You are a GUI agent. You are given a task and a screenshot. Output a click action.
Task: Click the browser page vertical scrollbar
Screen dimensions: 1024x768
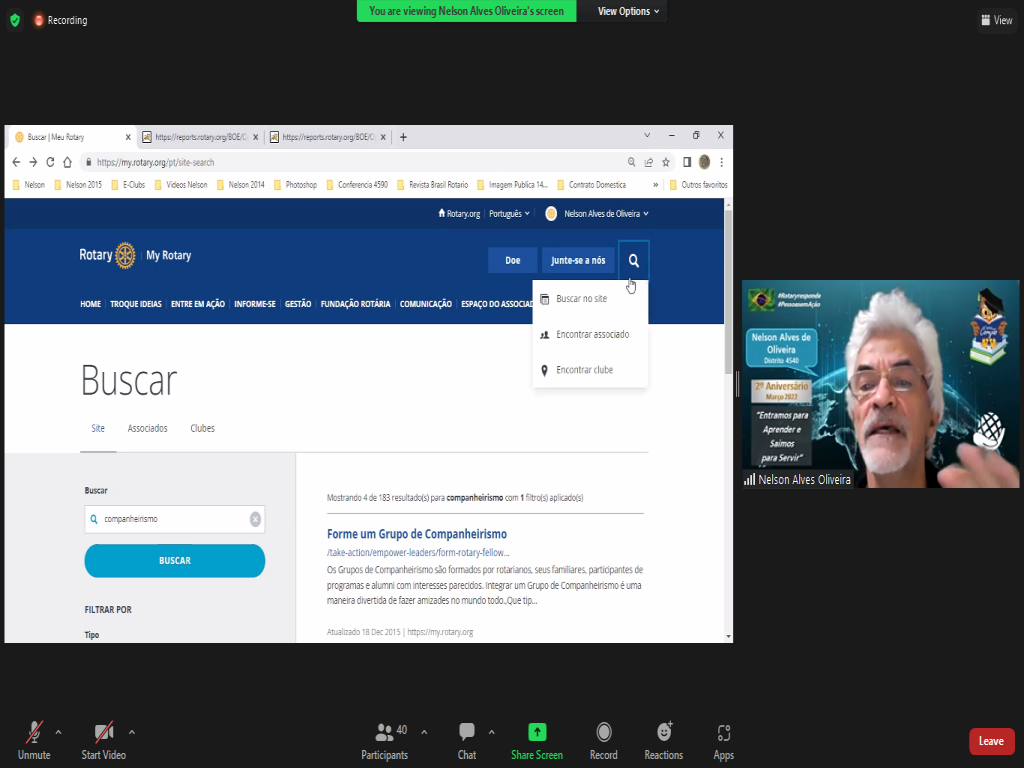pyautogui.click(x=727, y=300)
